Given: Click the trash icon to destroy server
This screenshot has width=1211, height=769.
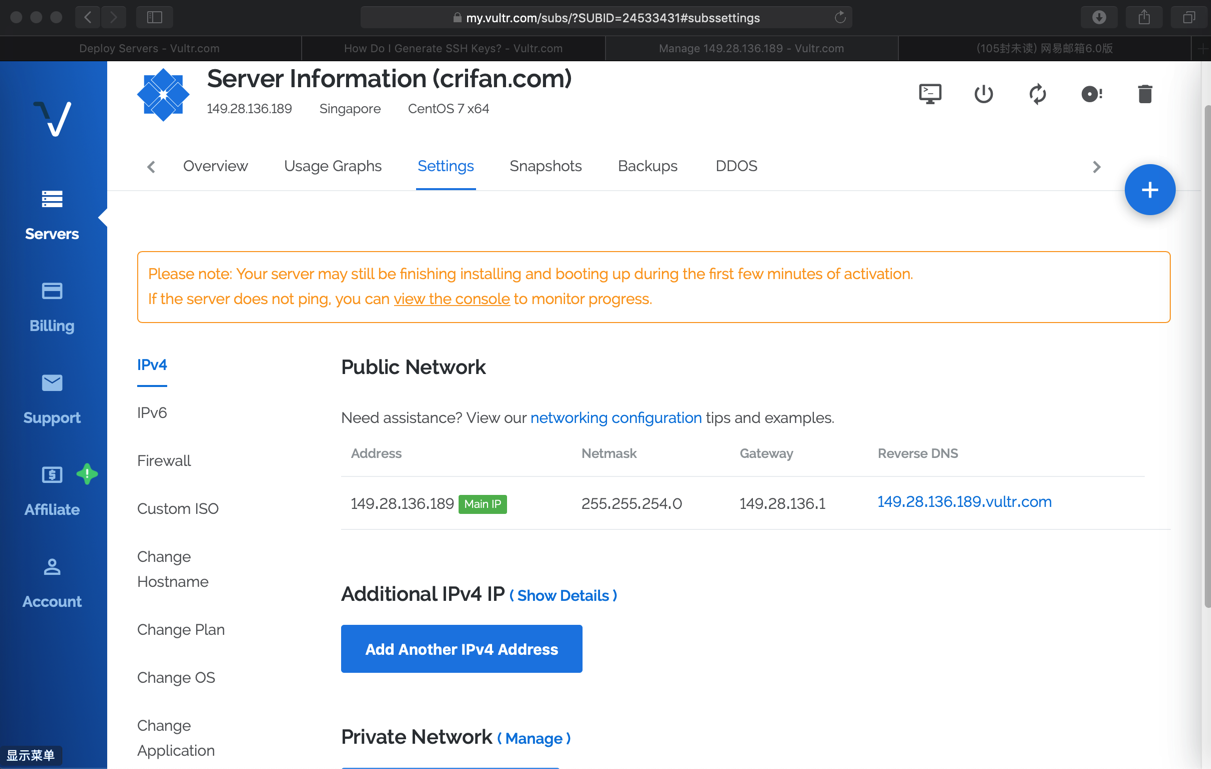Looking at the screenshot, I should click(1145, 94).
